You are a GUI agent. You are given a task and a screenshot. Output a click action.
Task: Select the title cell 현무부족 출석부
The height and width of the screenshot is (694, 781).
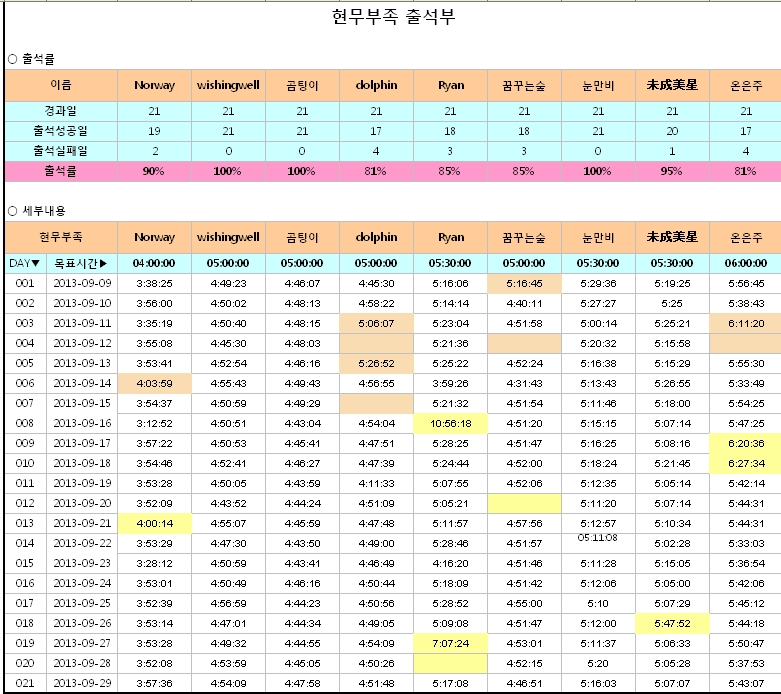coord(393,16)
